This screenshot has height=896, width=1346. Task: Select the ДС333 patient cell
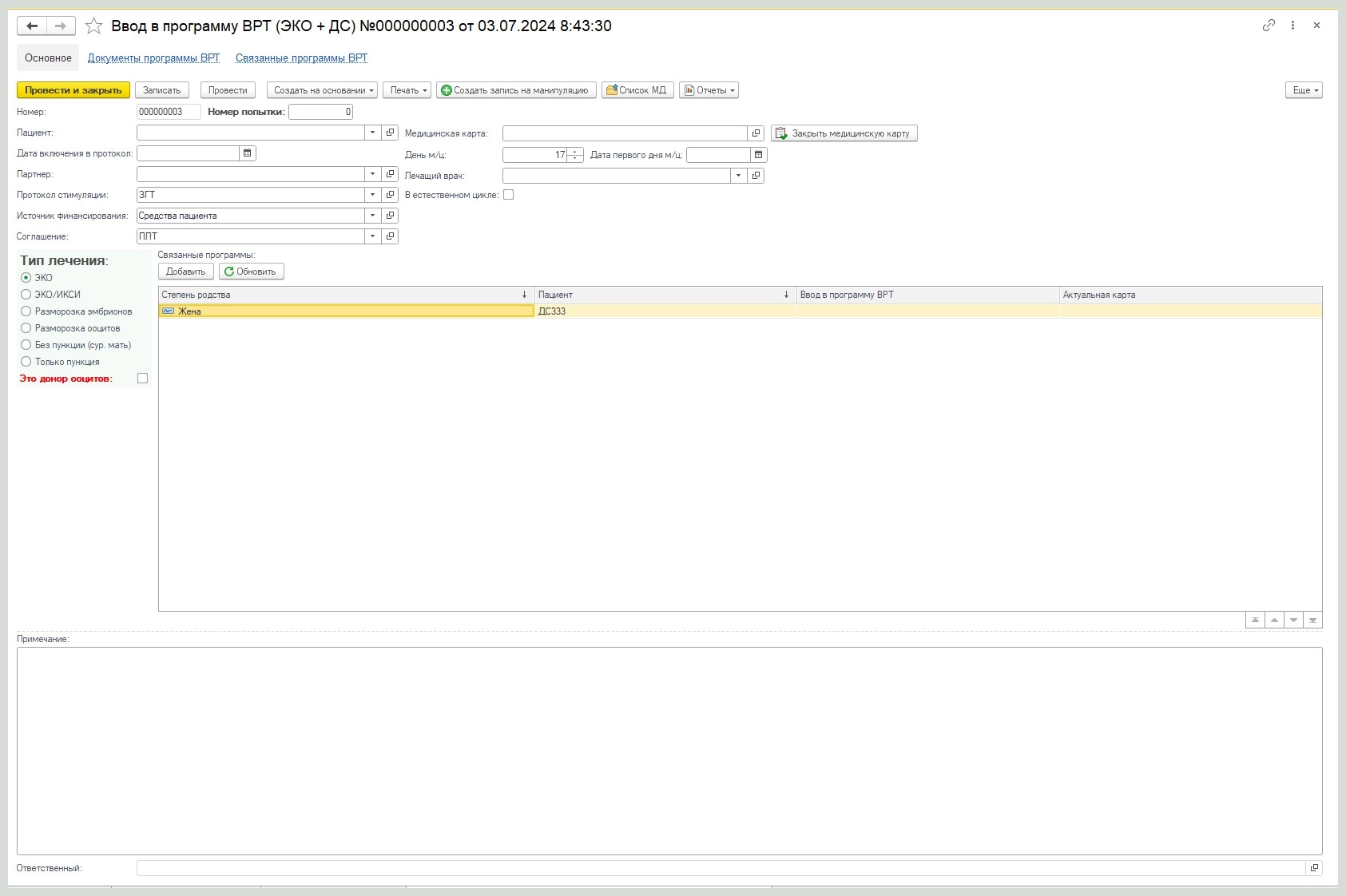(665, 311)
